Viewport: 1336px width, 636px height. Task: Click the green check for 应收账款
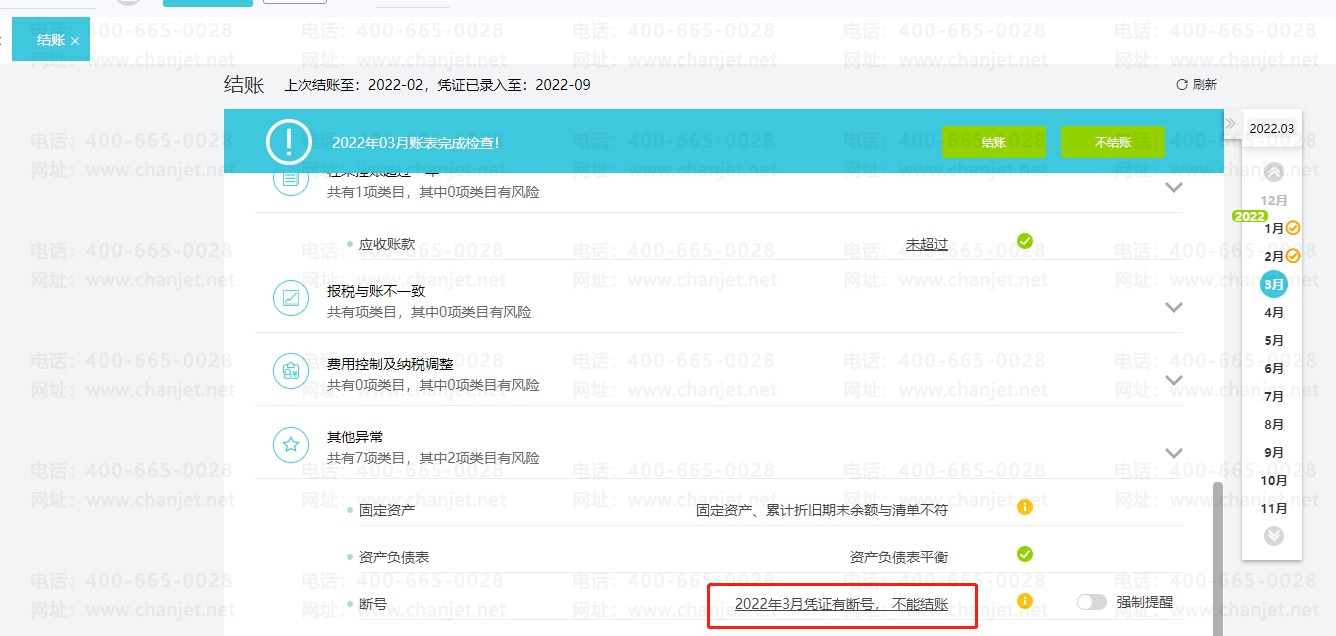point(1025,240)
